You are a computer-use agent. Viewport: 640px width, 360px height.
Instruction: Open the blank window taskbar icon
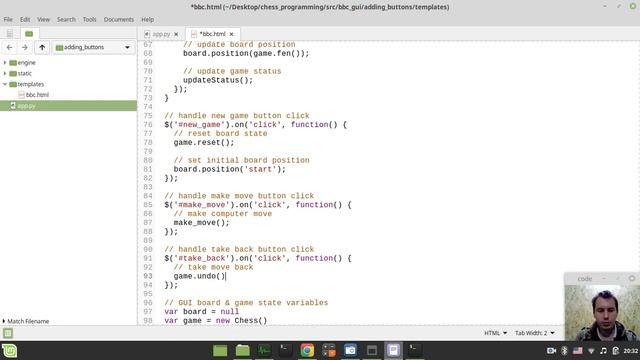coord(372,351)
